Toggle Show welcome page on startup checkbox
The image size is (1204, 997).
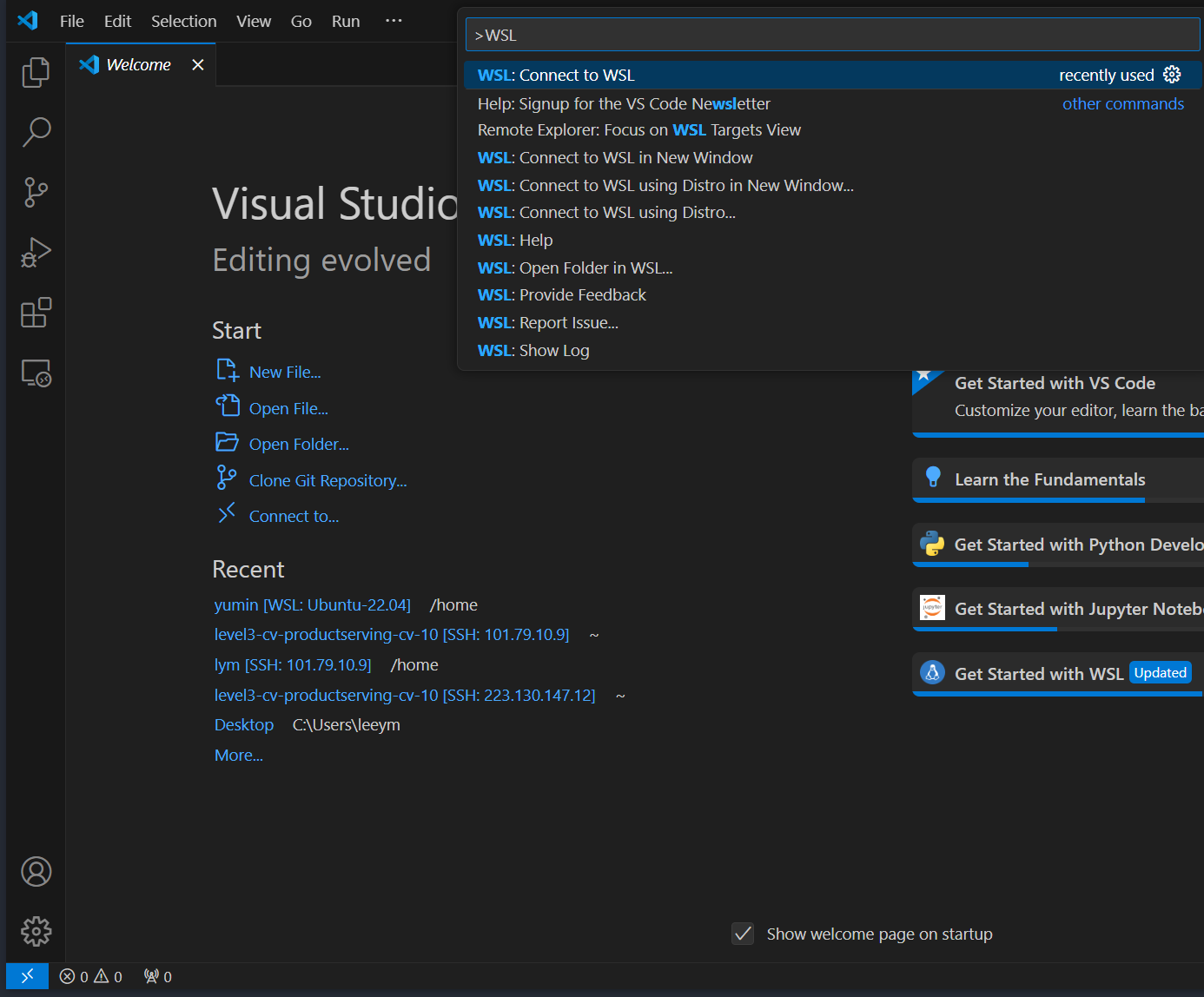pyautogui.click(x=743, y=934)
